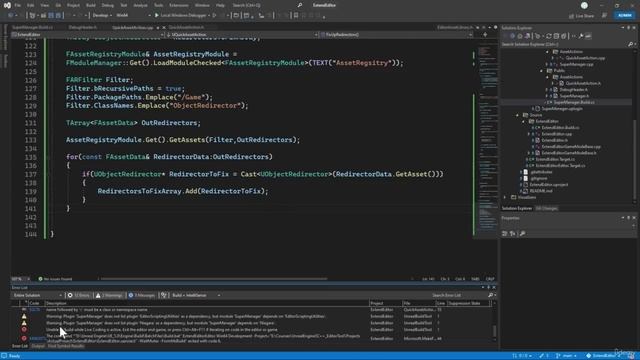640x360 pixels.
Task: Switch to QuickAssetAction.cpp tab
Action: tap(133, 27)
